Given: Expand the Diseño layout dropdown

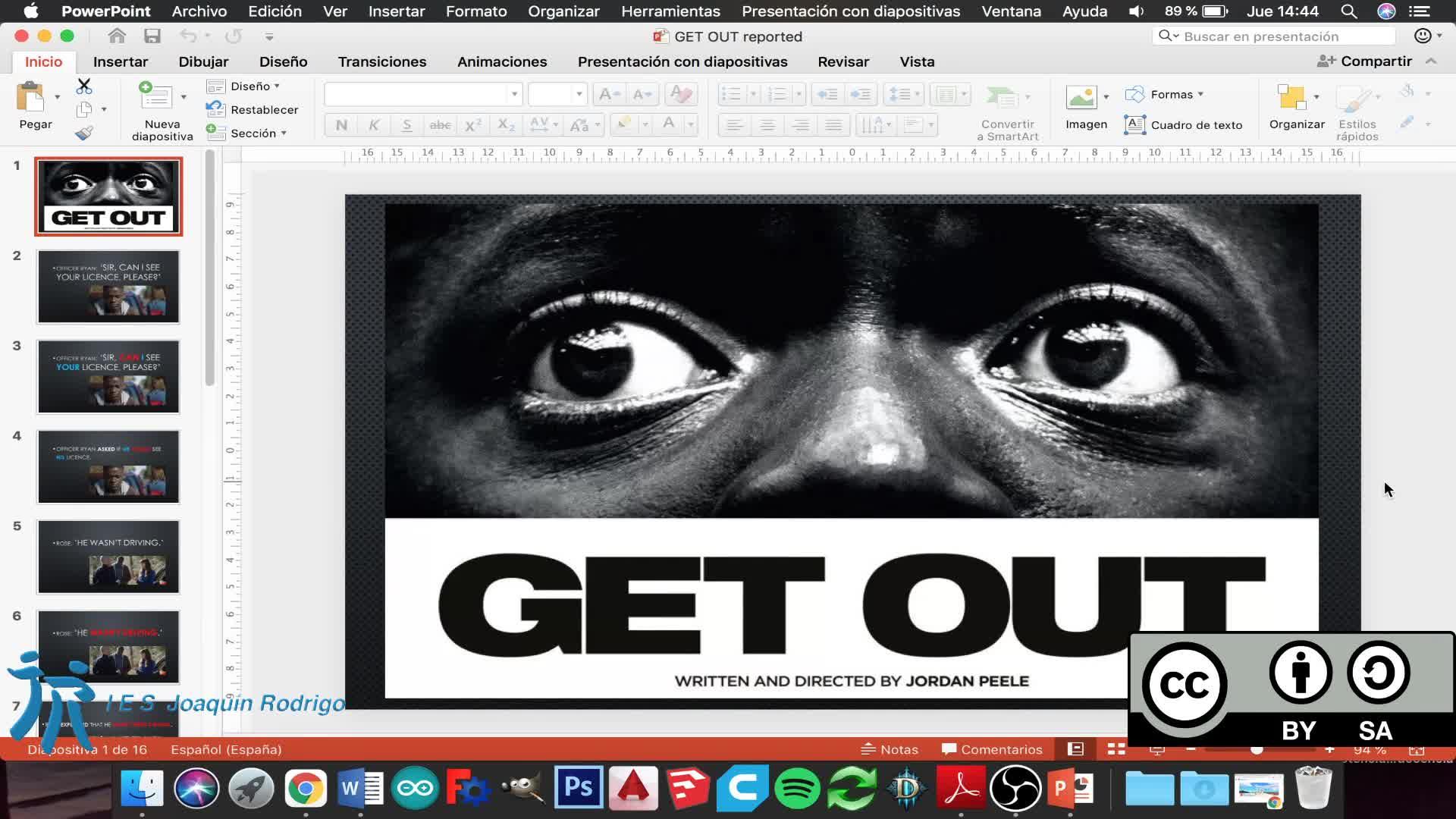Looking at the screenshot, I should (x=251, y=86).
